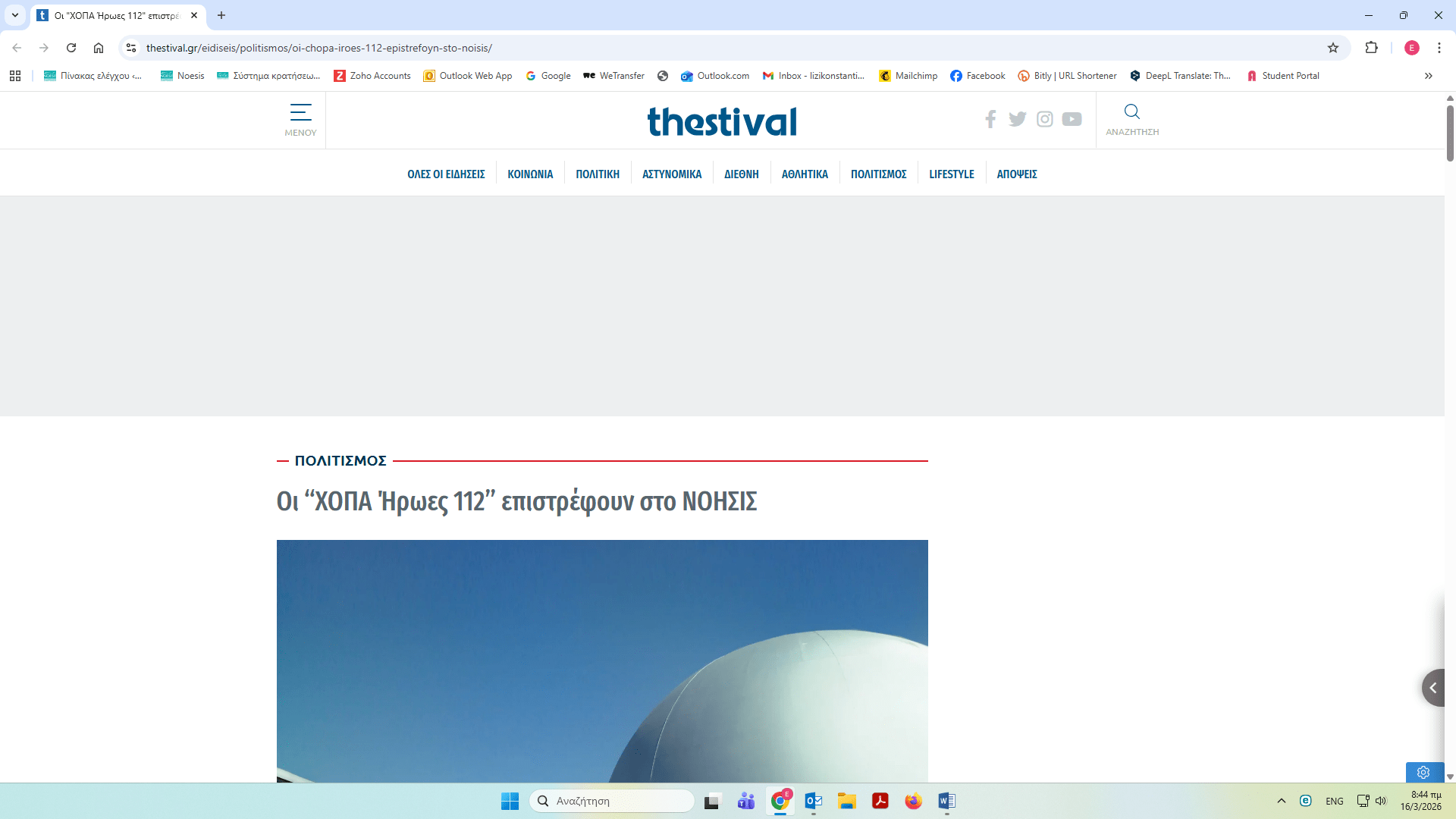
Task: Open thestival Facebook page icon
Action: [x=990, y=119]
